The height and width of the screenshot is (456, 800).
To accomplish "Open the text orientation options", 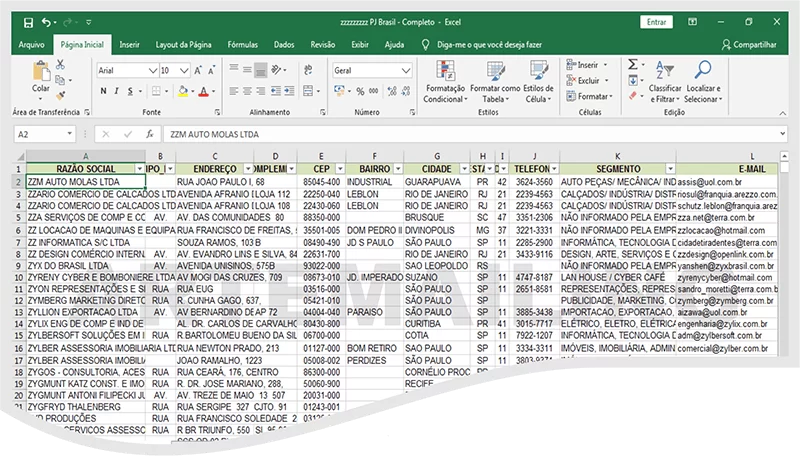I will pyautogui.click(x=278, y=70).
